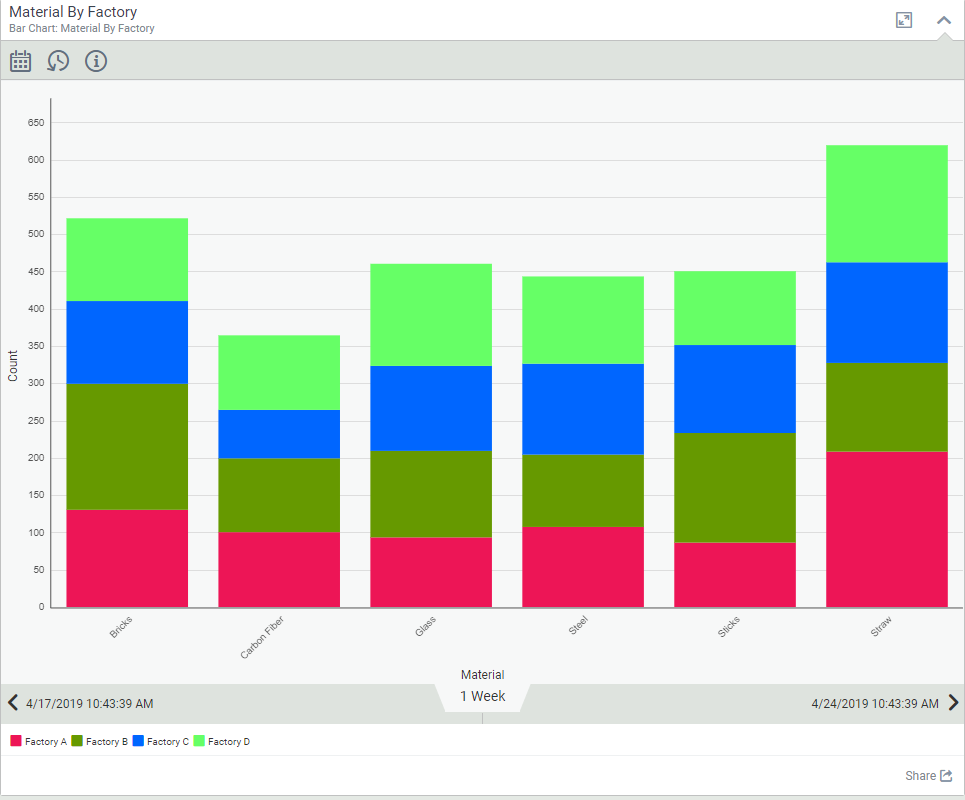The width and height of the screenshot is (965, 800).
Task: Open the 1 Week time range selector
Action: point(482,696)
